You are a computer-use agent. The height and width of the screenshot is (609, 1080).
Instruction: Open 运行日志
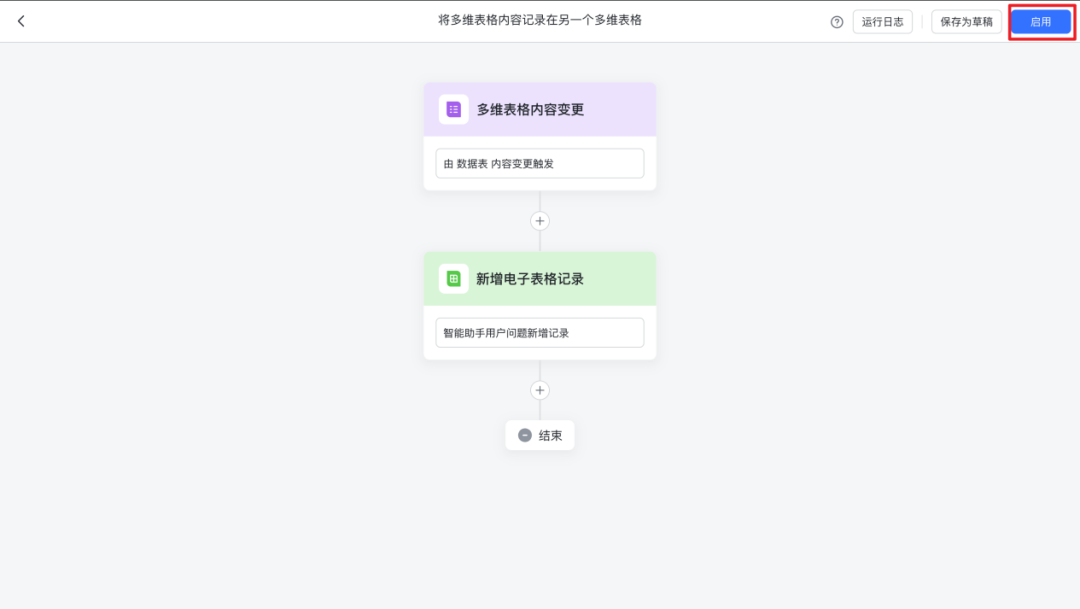point(882,22)
